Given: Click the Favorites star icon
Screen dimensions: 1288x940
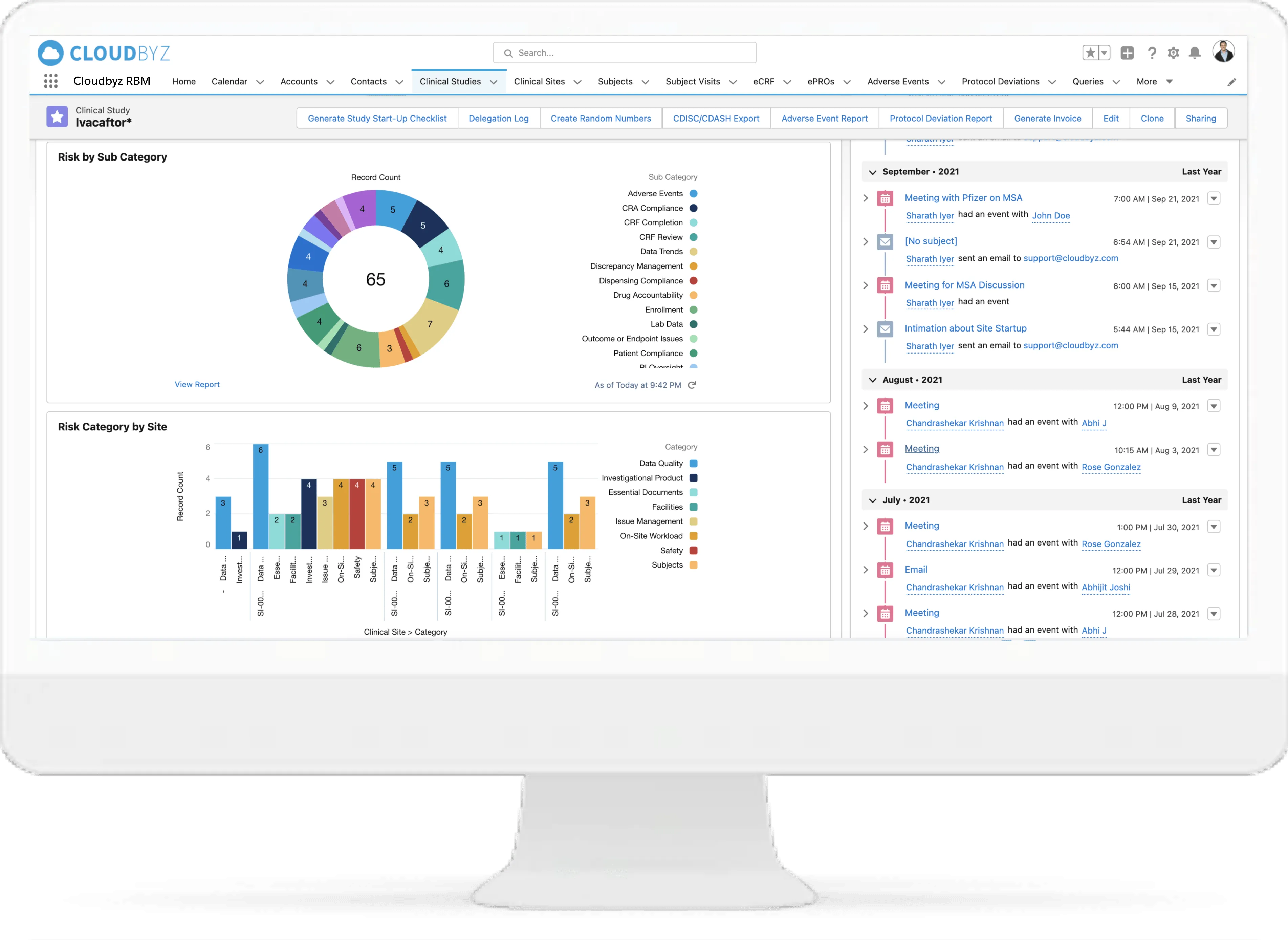Looking at the screenshot, I should 1090,53.
